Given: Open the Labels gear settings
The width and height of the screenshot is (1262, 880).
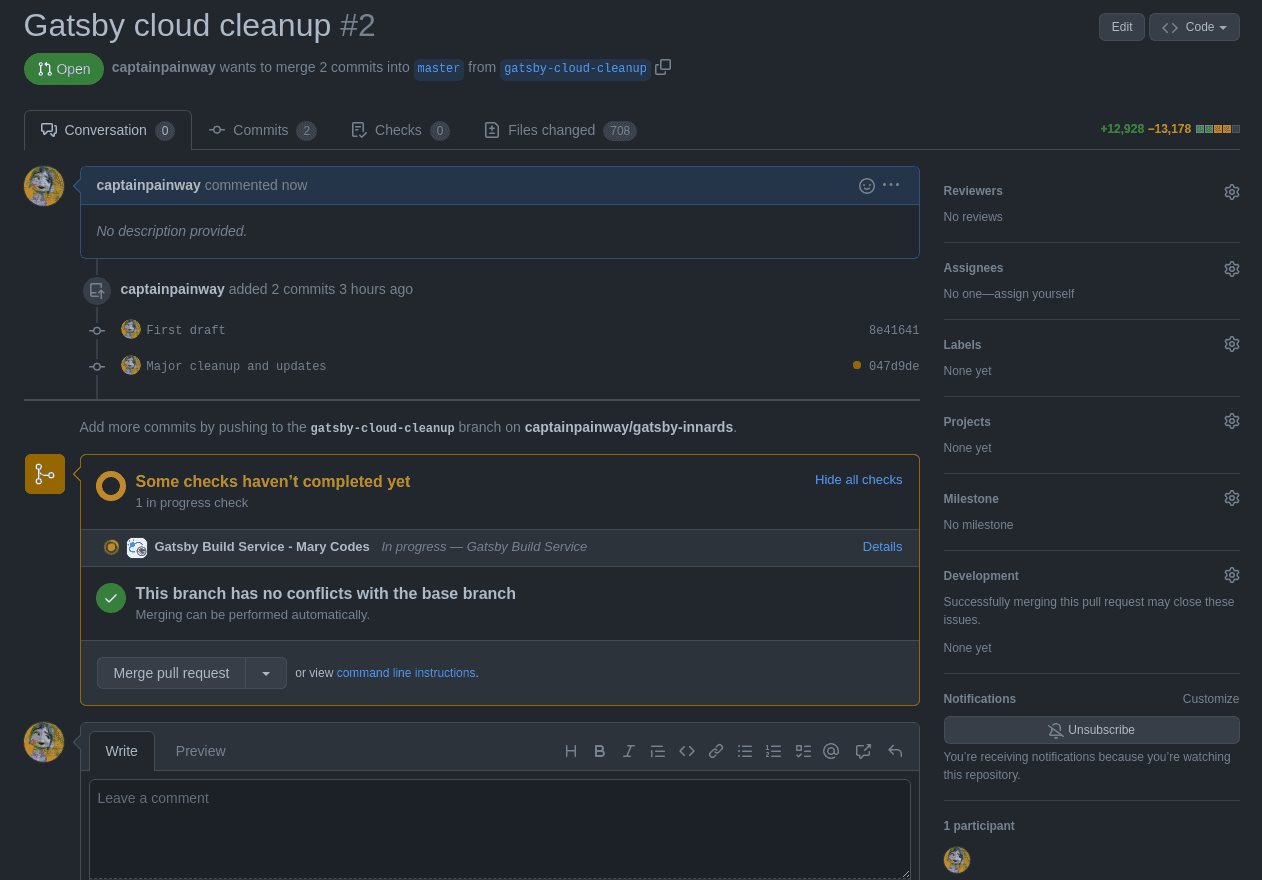Looking at the screenshot, I should 1232,344.
